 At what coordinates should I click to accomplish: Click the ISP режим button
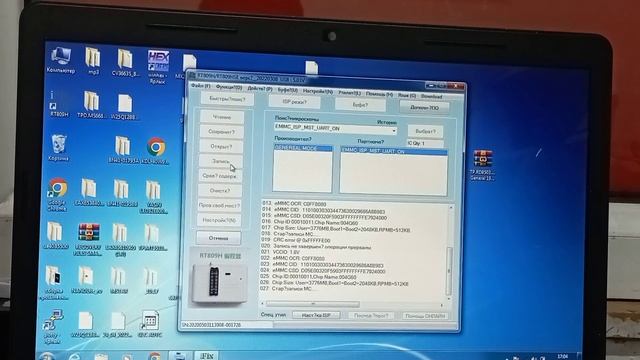(x=294, y=102)
